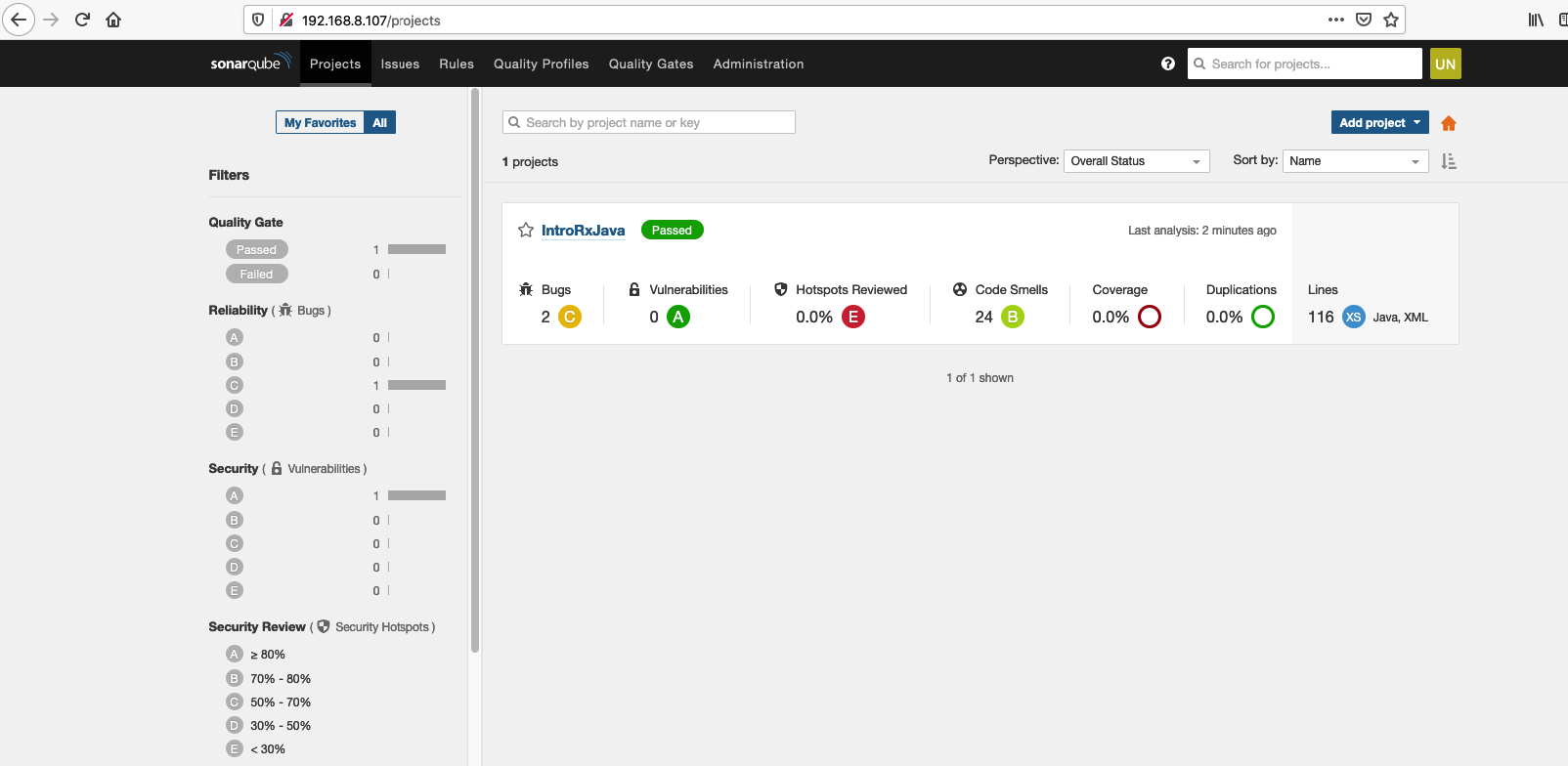This screenshot has height=766, width=1568.
Task: Open the Perspective Overall Status dropdown
Action: coord(1136,161)
